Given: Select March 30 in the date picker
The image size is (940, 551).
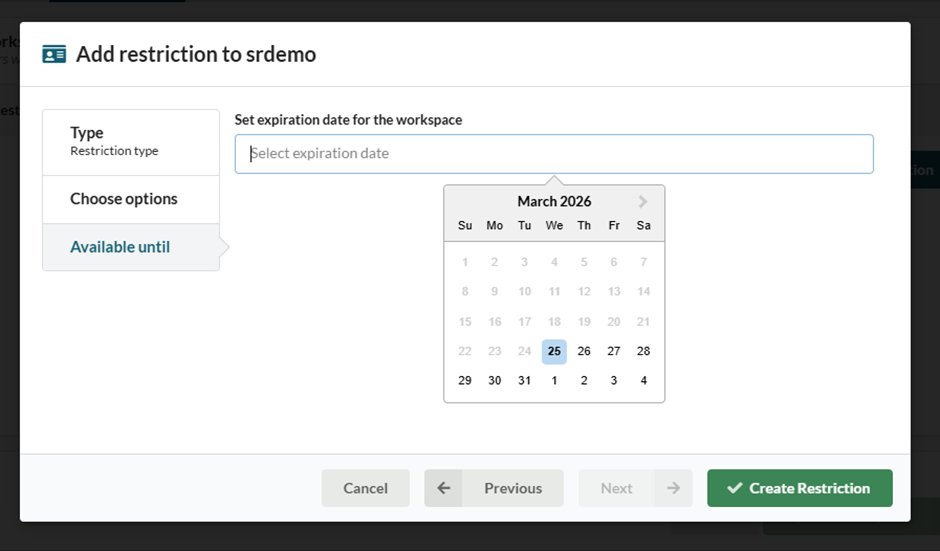Looking at the screenshot, I should click(x=495, y=380).
